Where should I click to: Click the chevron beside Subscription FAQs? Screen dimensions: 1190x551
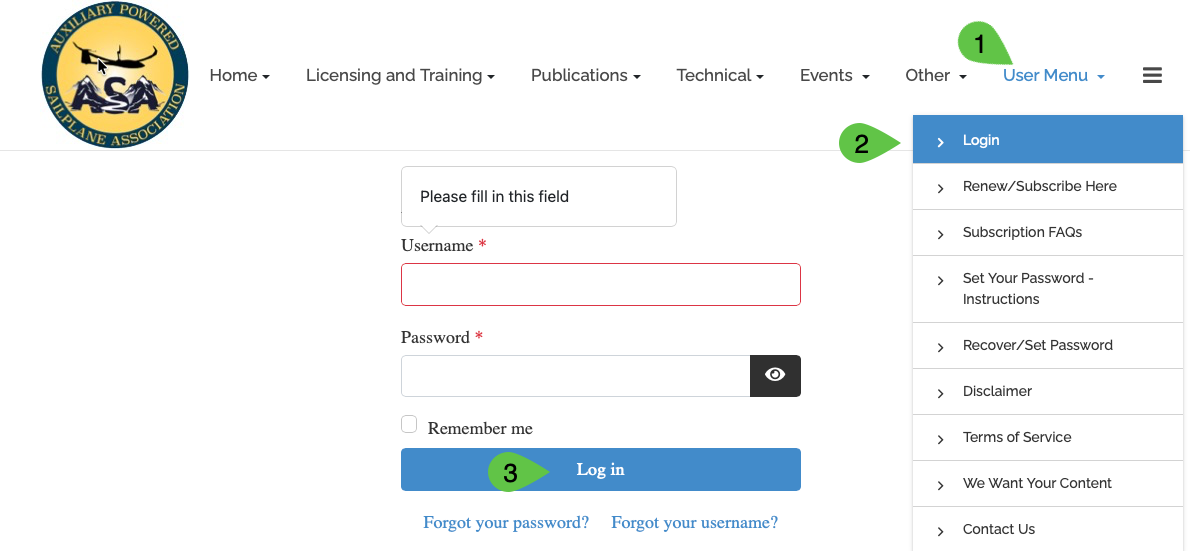click(940, 234)
